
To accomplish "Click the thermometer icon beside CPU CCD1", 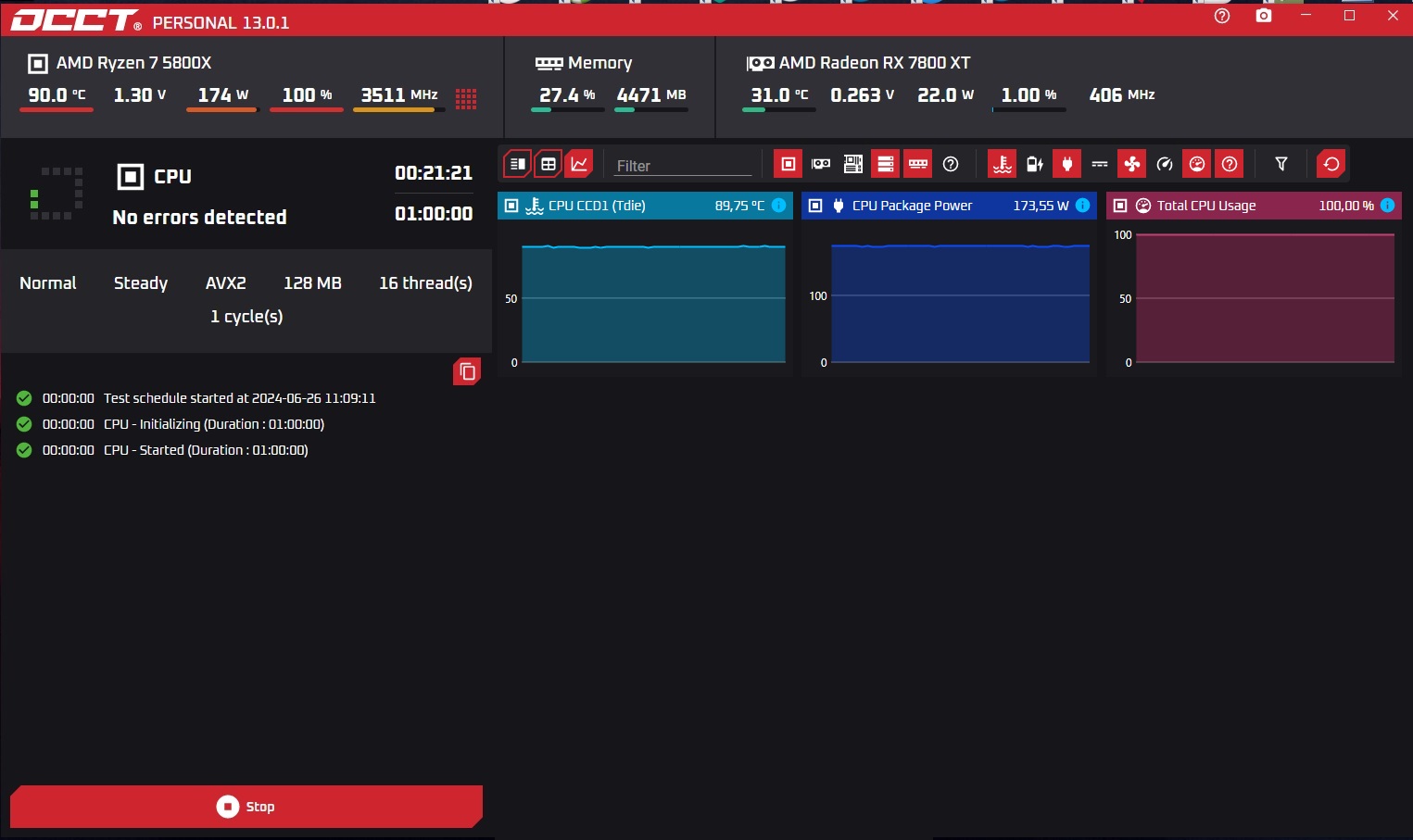I will pos(535,206).
